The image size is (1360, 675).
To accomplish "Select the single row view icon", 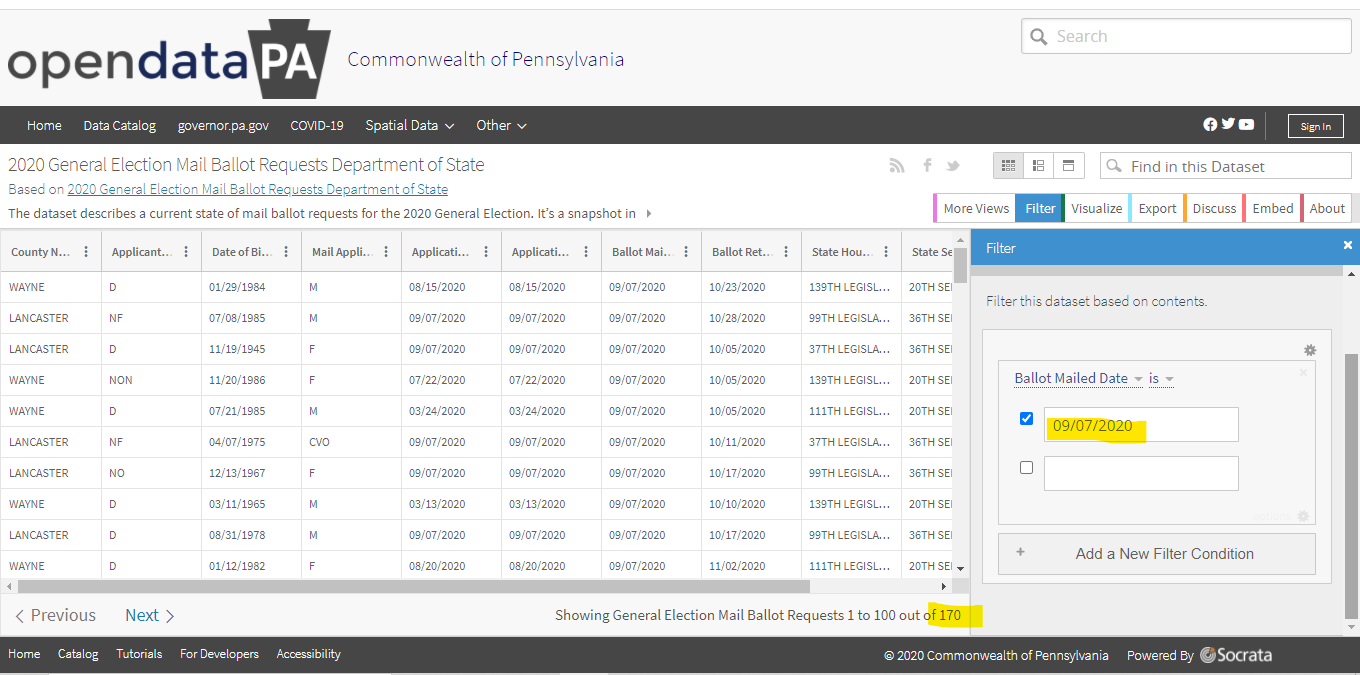I will click(x=1068, y=166).
